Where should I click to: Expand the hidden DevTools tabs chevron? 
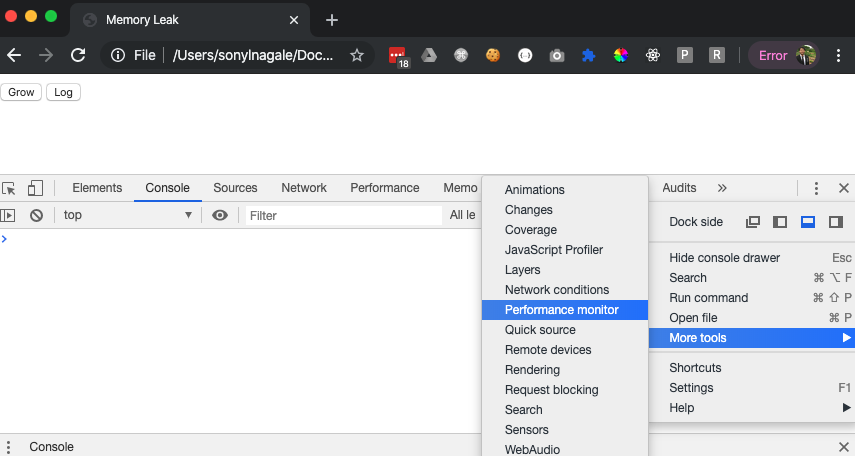coord(722,188)
